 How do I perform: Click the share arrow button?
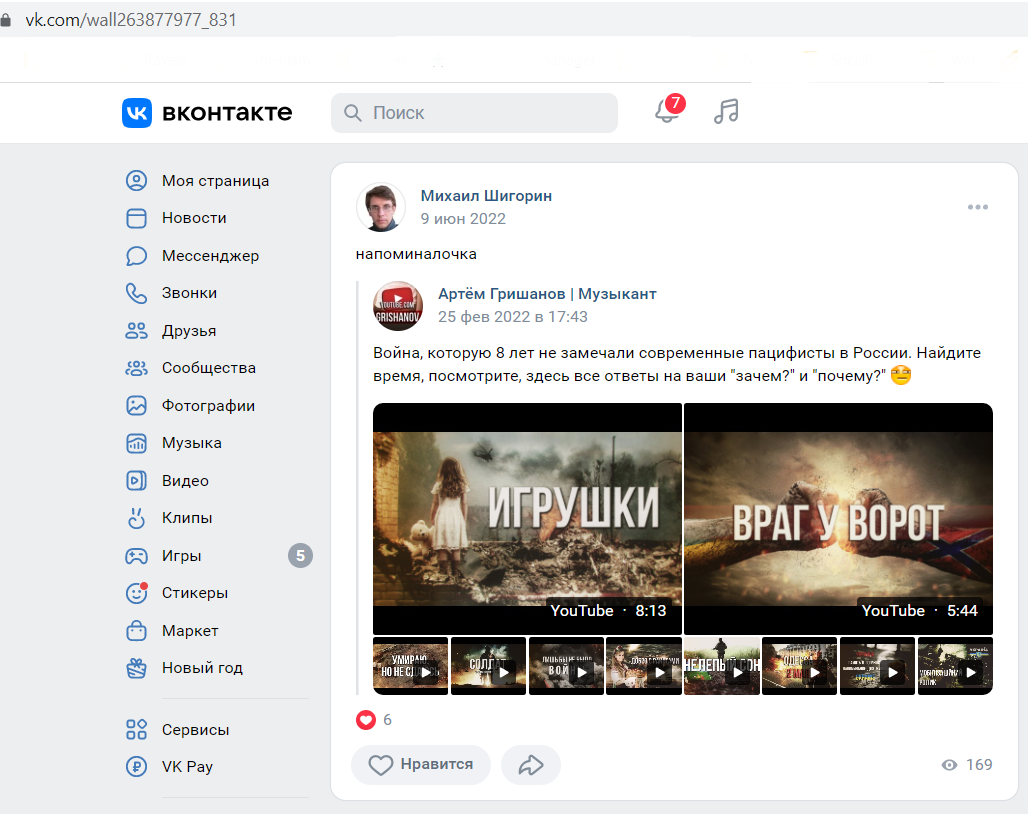point(531,765)
